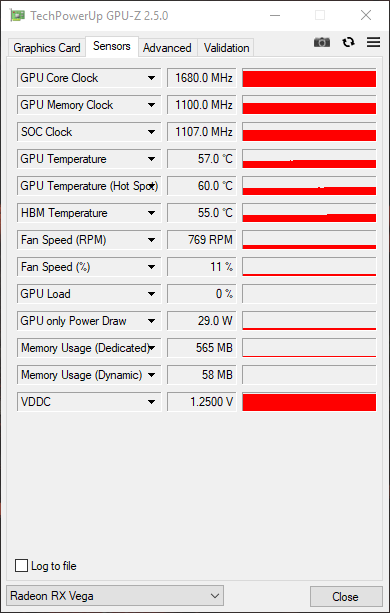Minimize the GPU-Z window
The image size is (390, 613).
click(x=275, y=16)
